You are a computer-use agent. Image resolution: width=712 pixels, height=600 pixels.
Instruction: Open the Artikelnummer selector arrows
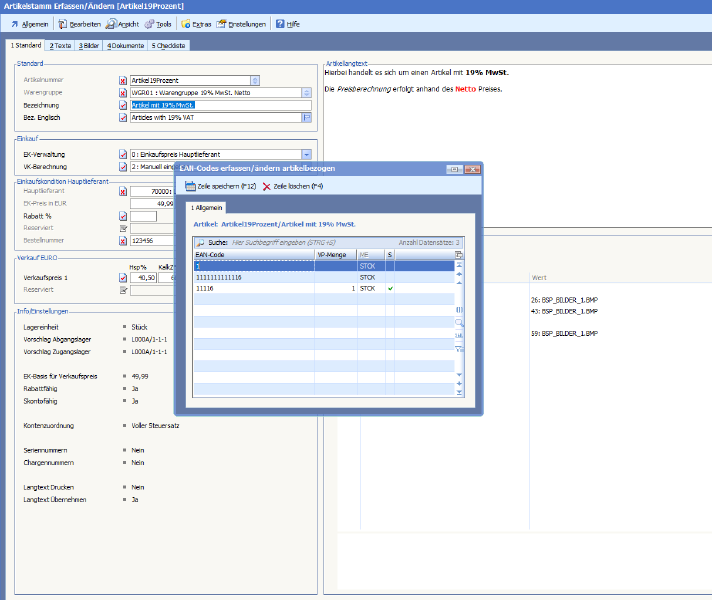click(x=256, y=80)
